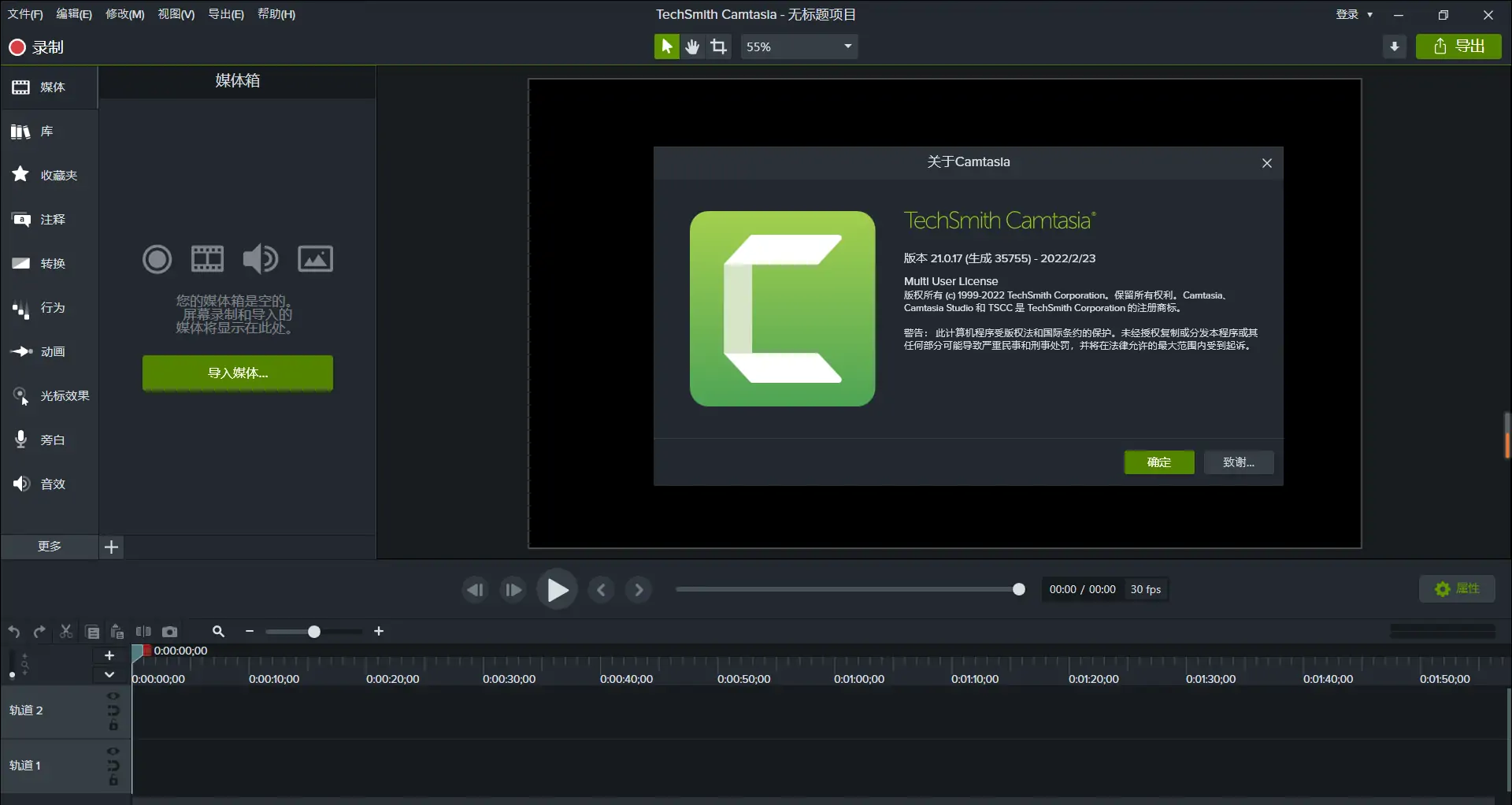The width and height of the screenshot is (1512, 805).
Task: Click the next frame step-forward button
Action: pos(513,589)
